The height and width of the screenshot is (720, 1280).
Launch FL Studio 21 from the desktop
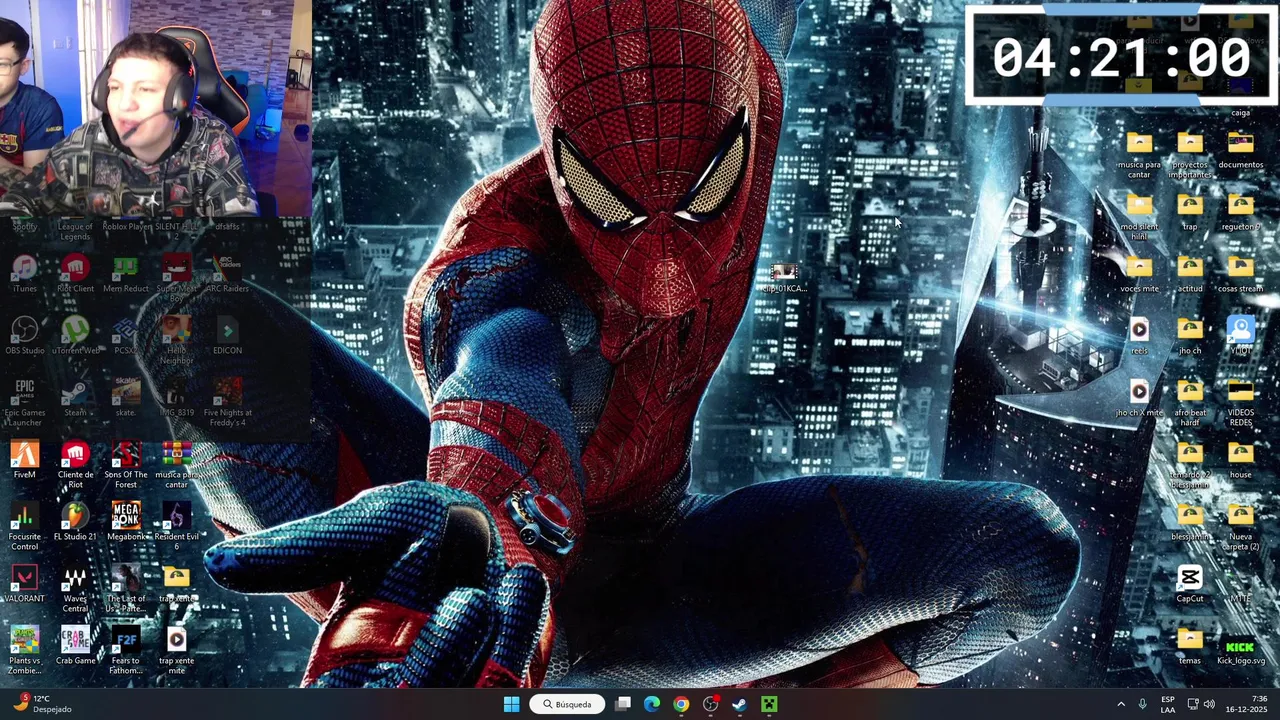coord(75,522)
